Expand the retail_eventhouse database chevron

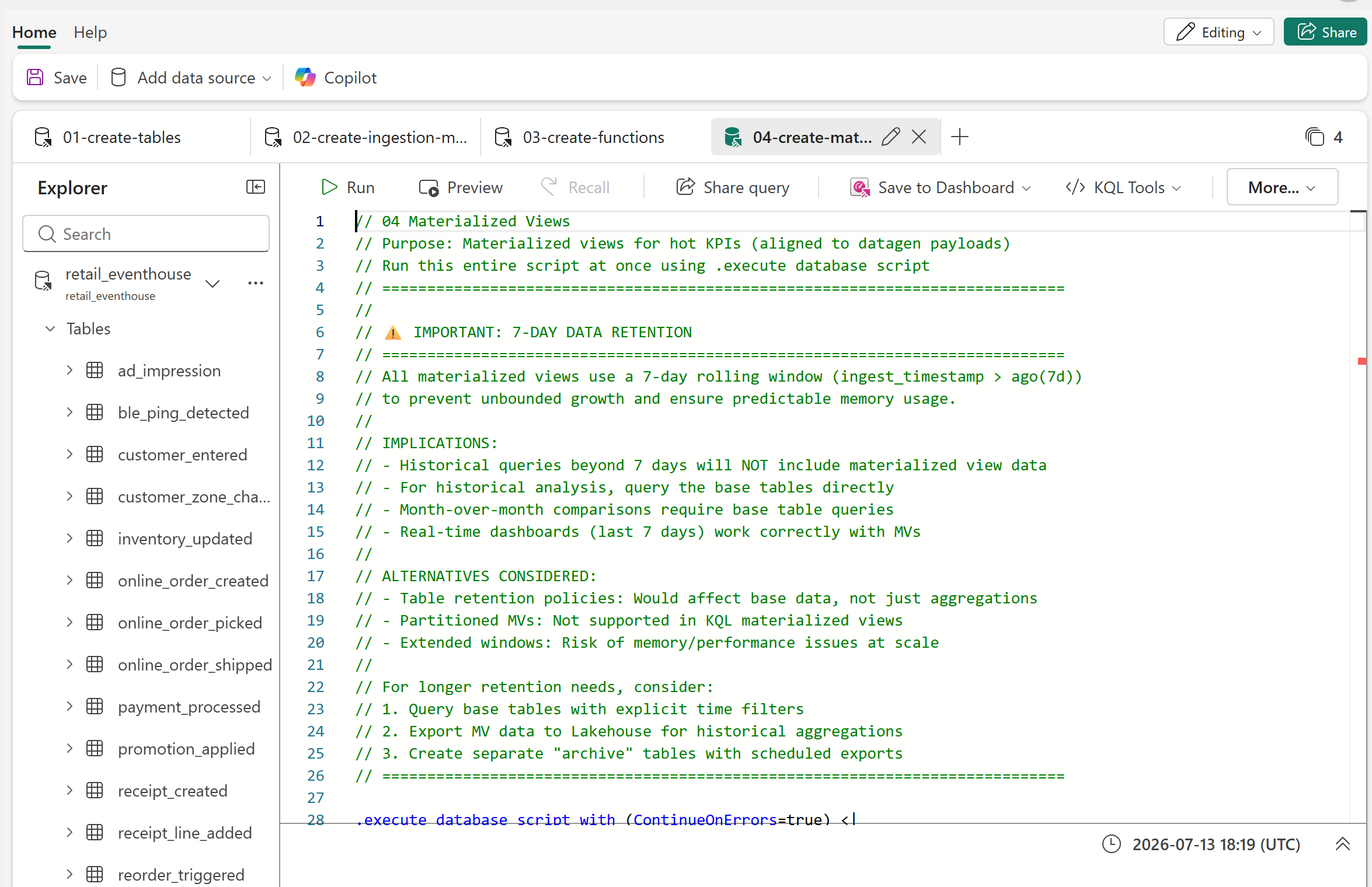(x=213, y=284)
